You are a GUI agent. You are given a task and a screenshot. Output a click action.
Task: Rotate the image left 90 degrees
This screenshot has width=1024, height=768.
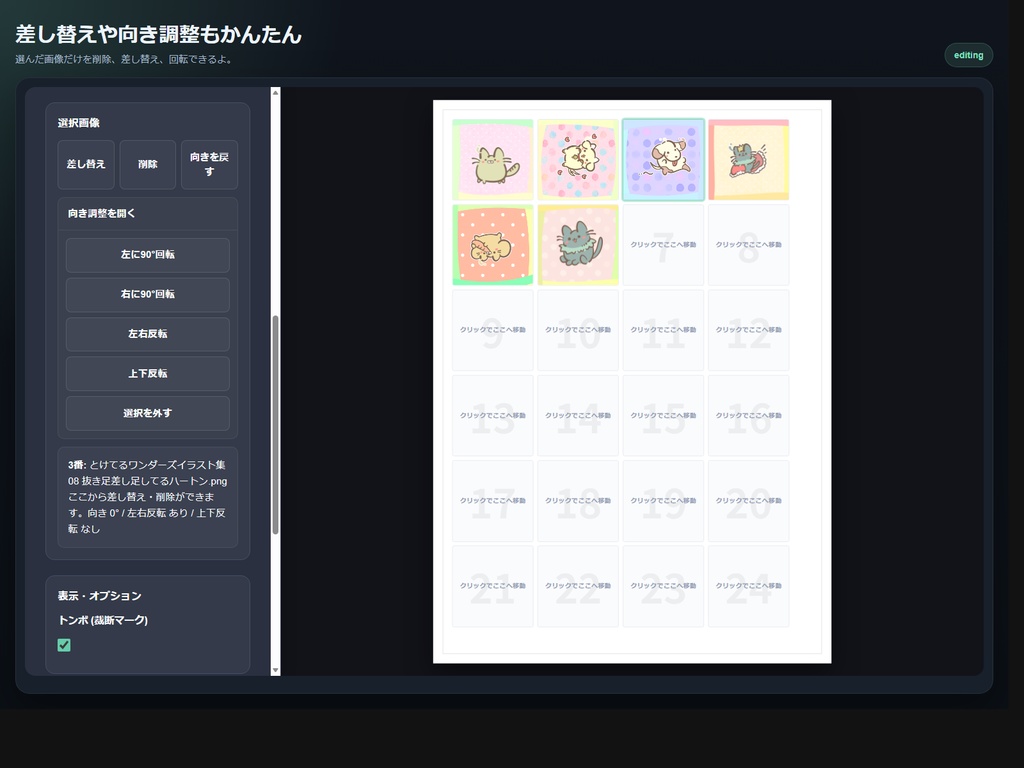(147, 255)
